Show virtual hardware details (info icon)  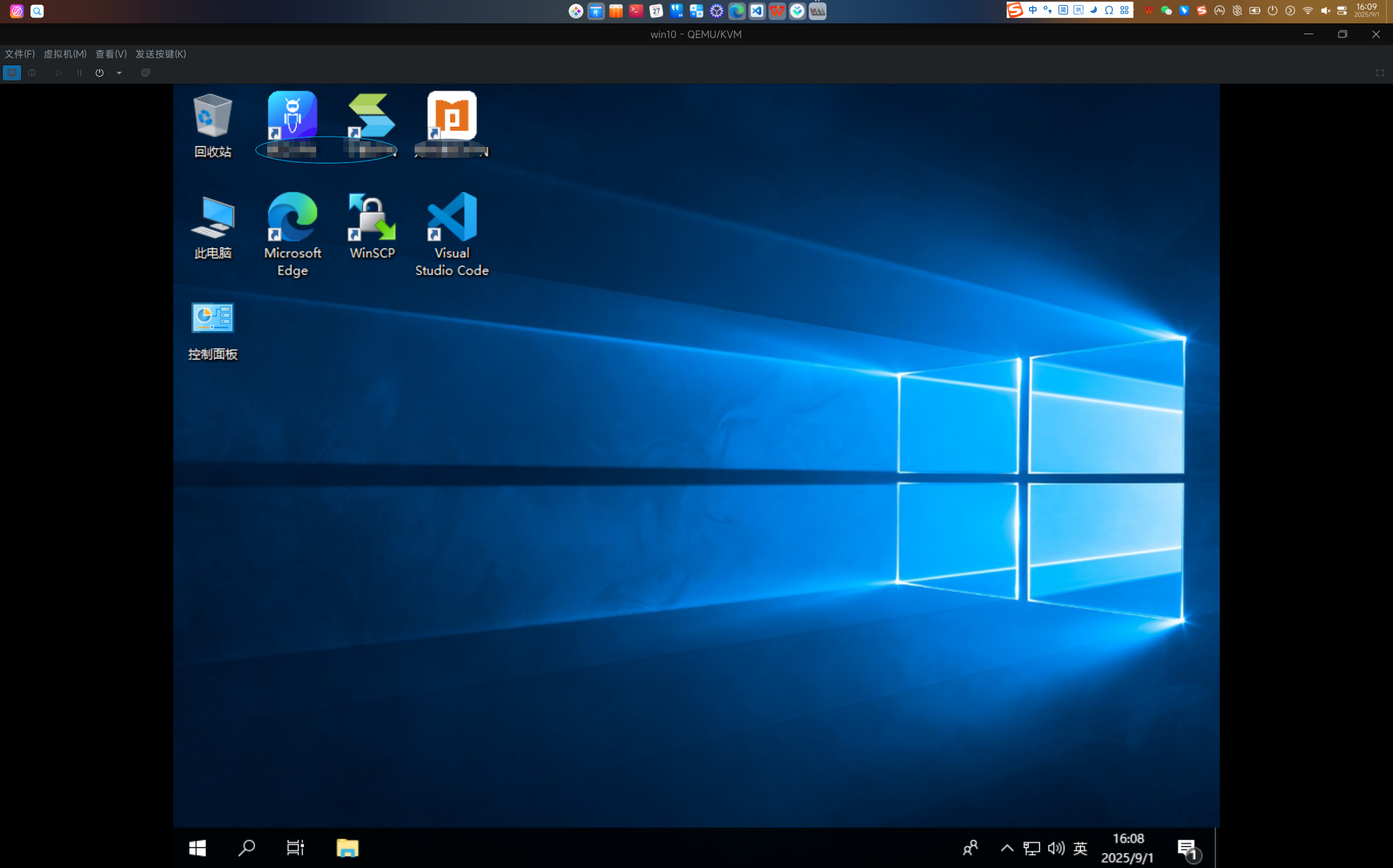32,73
